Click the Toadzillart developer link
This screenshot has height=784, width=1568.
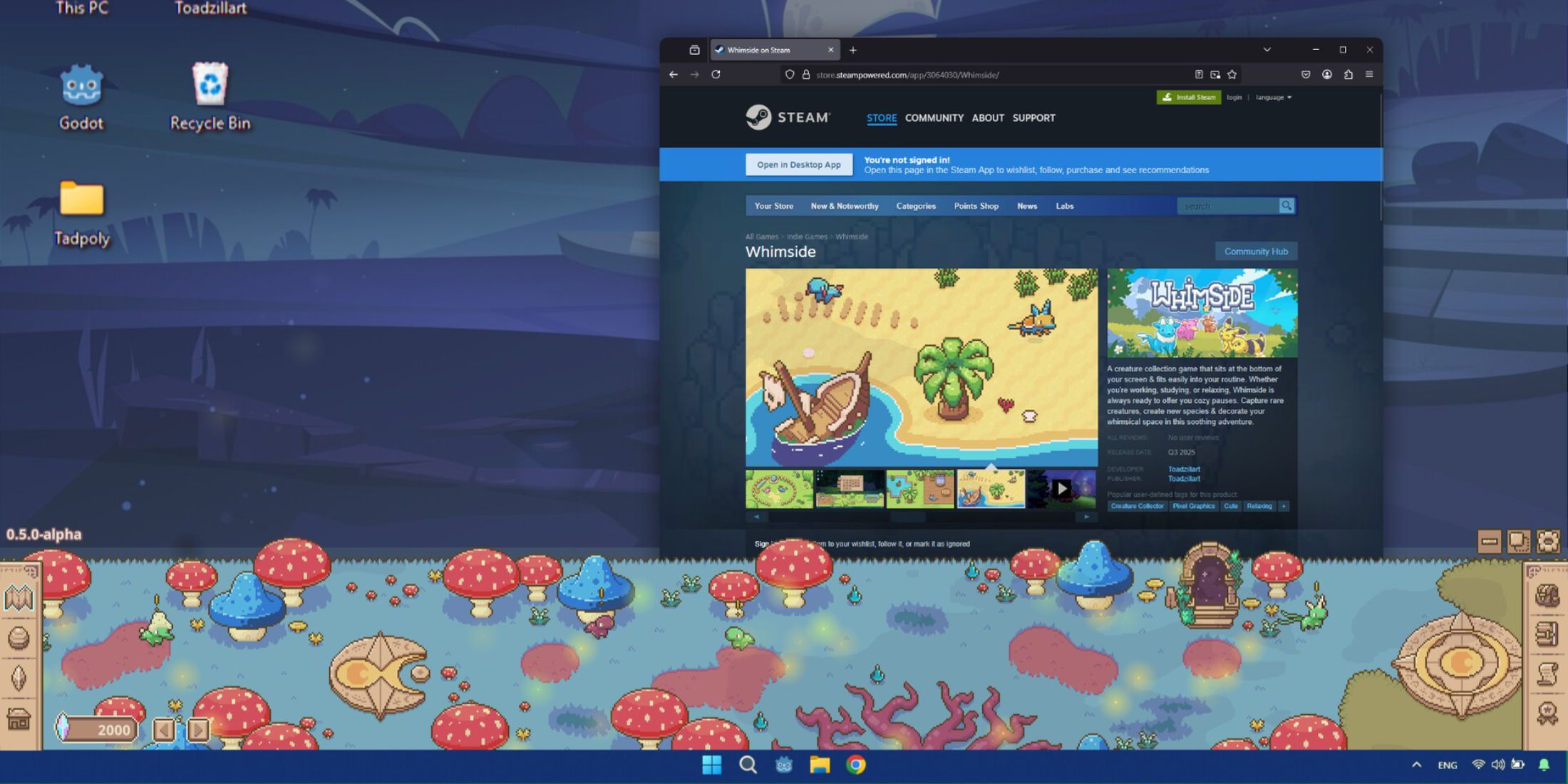coord(1184,469)
